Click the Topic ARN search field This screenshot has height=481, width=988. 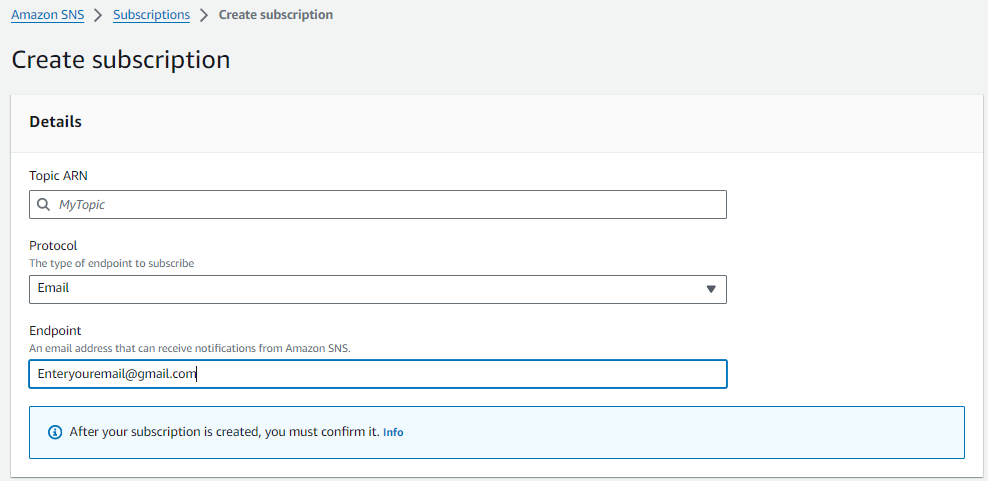click(377, 205)
